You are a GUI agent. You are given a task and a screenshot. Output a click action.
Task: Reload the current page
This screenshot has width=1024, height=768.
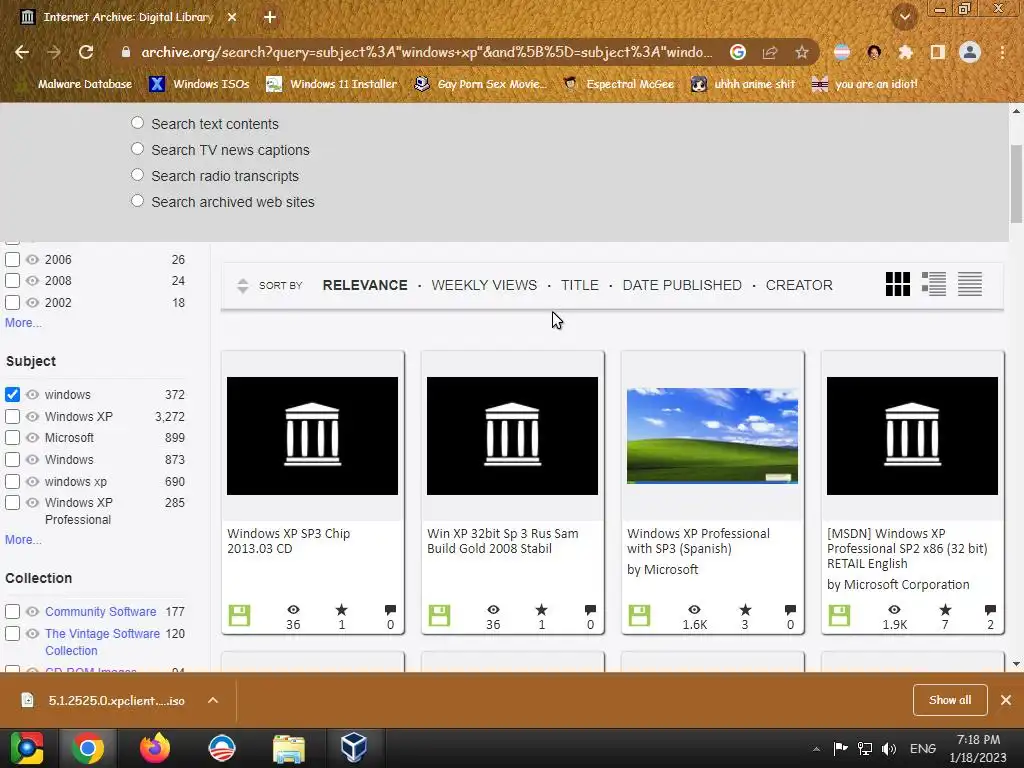[86, 52]
